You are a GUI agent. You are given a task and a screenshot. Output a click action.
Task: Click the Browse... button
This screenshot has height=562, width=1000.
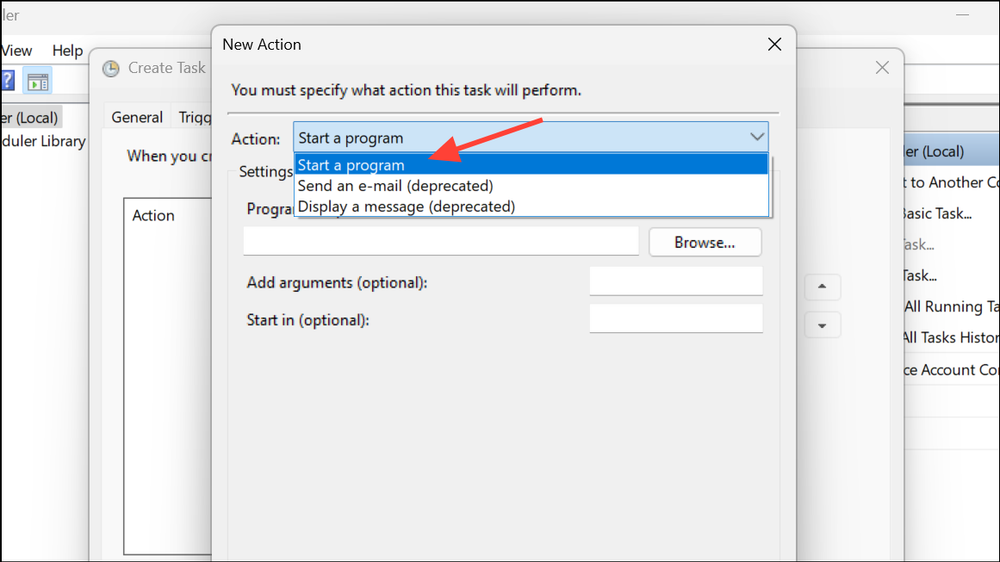pyautogui.click(x=704, y=242)
